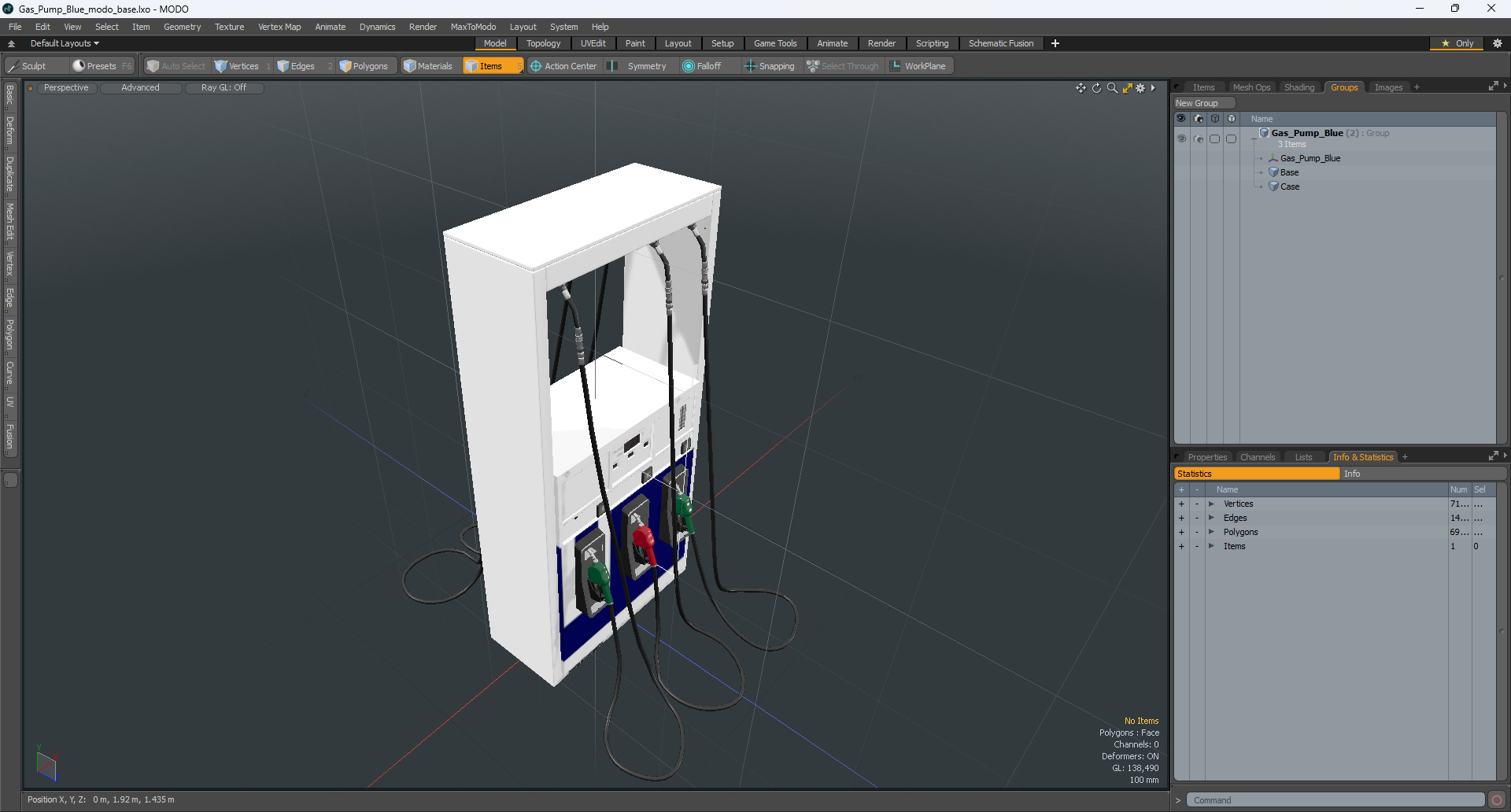
Task: Click the New Group button
Action: (1204, 103)
